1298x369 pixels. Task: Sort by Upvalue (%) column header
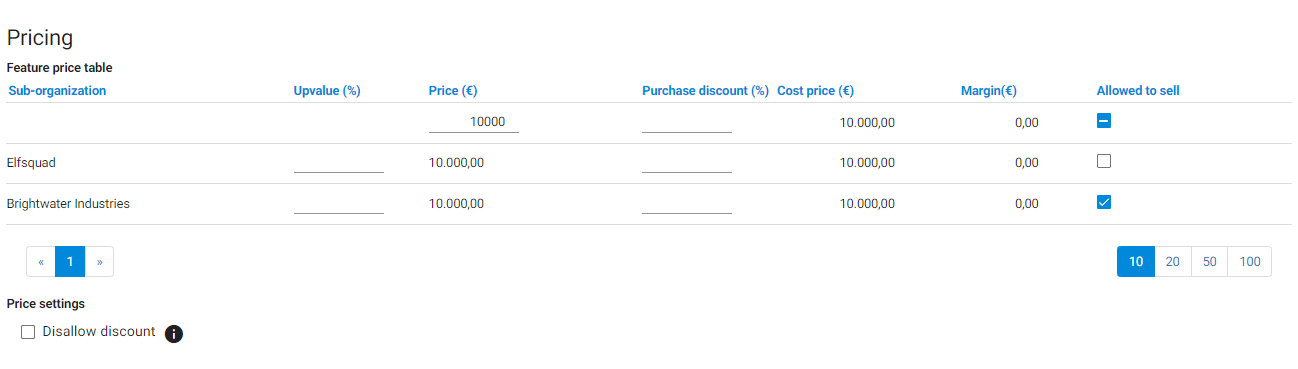[327, 91]
